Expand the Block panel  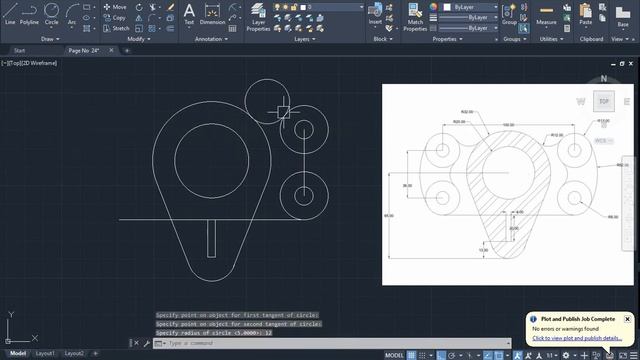[x=383, y=39]
